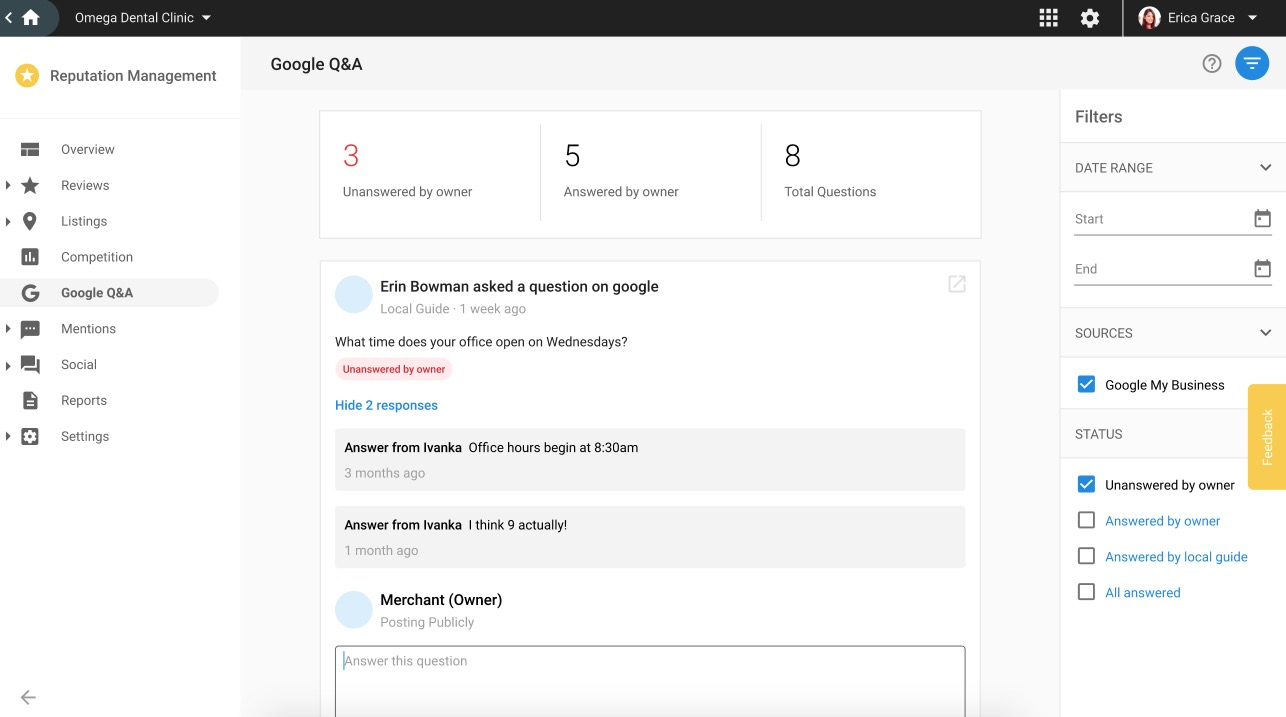The width and height of the screenshot is (1286, 717).
Task: Collapse the Date Range filter section
Action: [1265, 168]
